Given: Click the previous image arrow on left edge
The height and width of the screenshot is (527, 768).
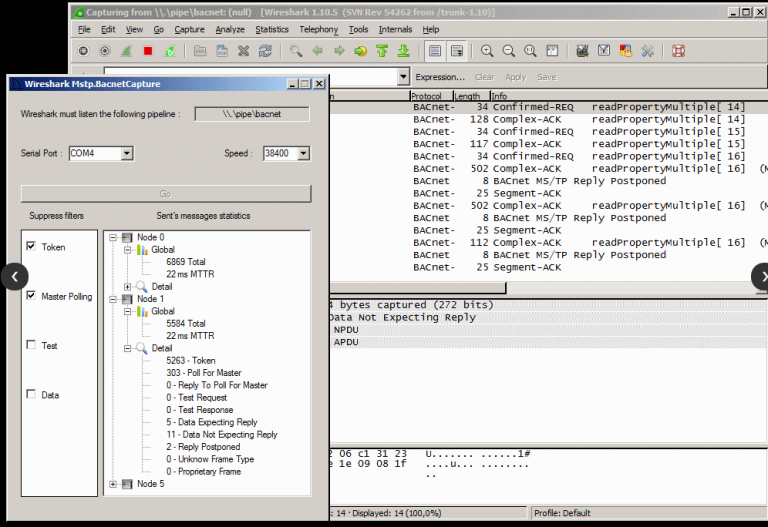Looking at the screenshot, I should [x=15, y=277].
